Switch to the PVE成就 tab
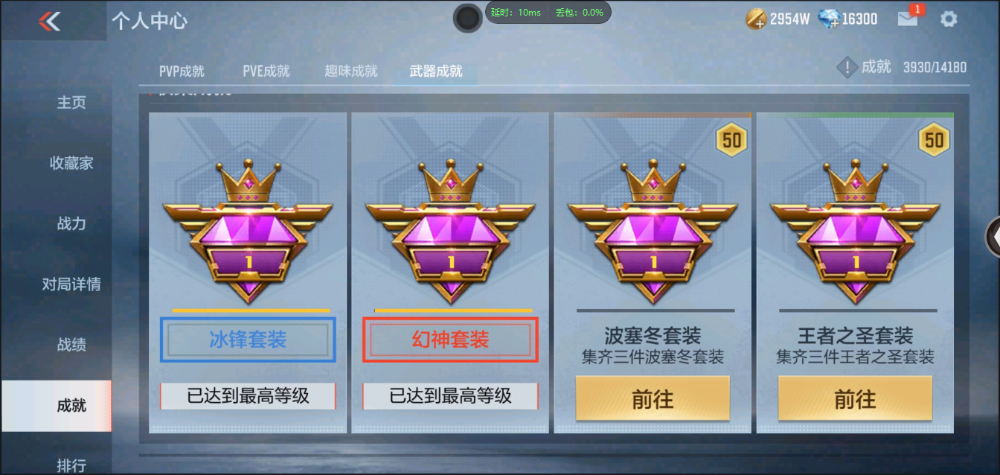This screenshot has height=475, width=1000. (266, 71)
